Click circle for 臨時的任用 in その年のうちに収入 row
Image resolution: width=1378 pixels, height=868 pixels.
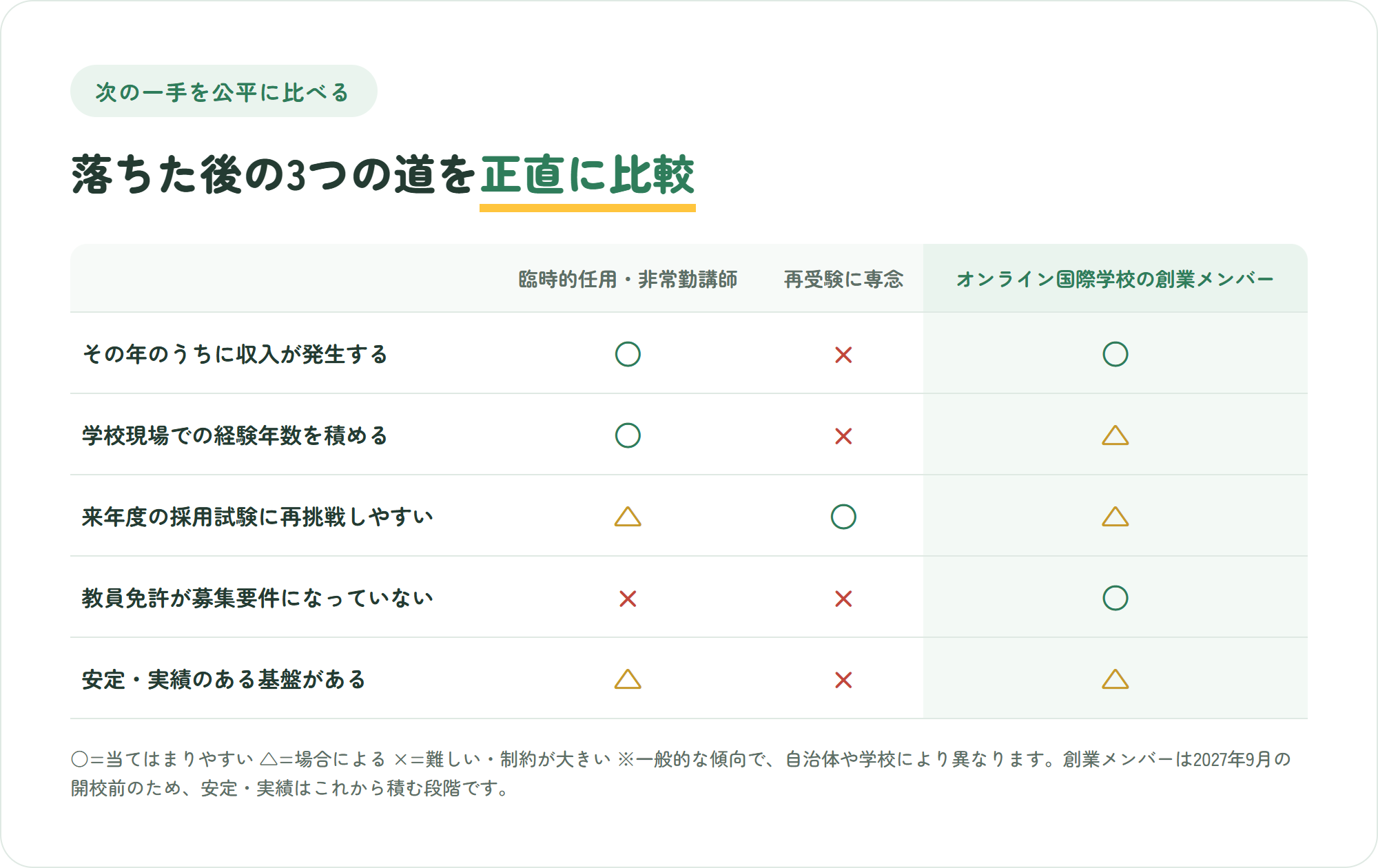628,354
